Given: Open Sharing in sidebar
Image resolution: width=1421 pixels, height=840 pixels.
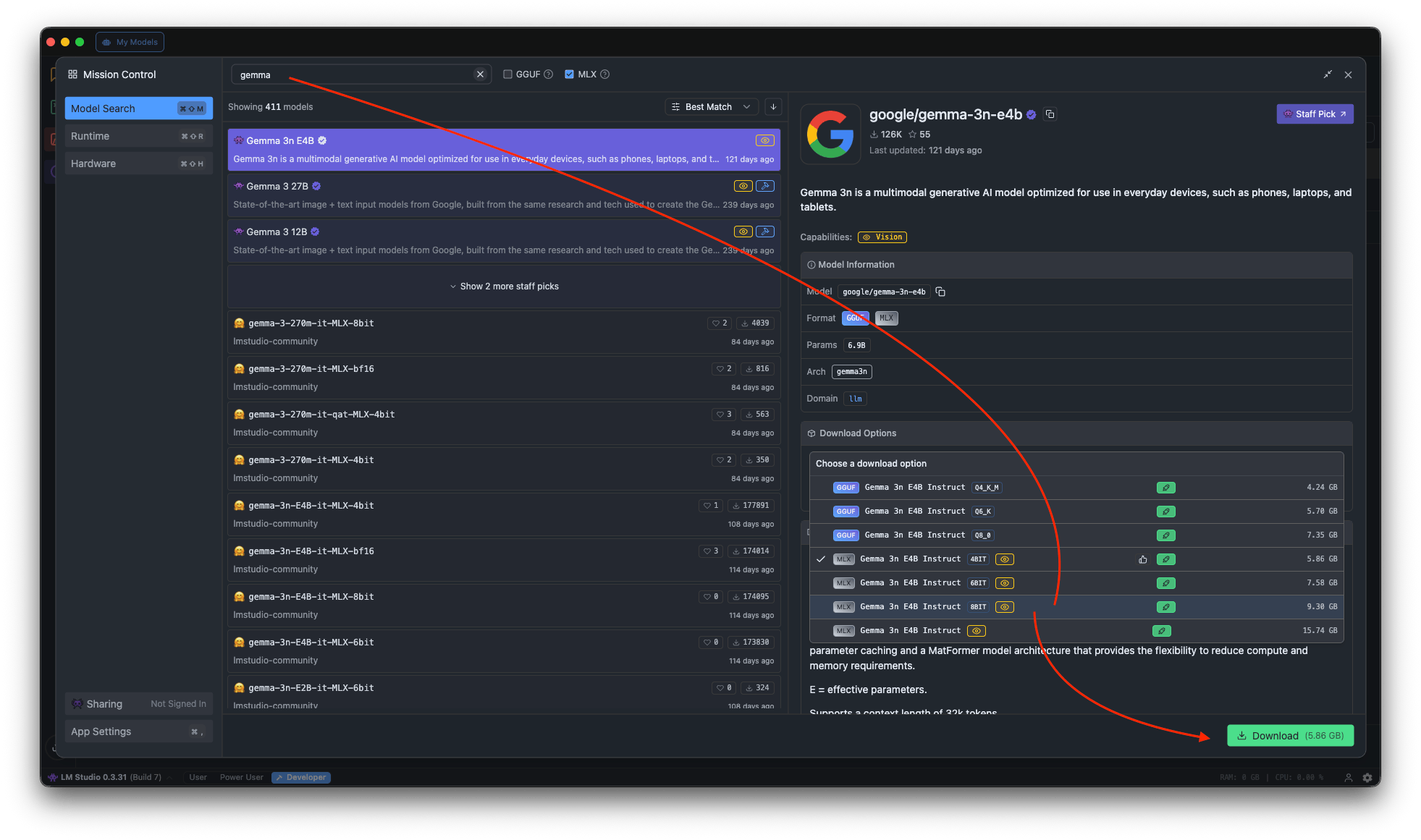Looking at the screenshot, I should (x=138, y=704).
